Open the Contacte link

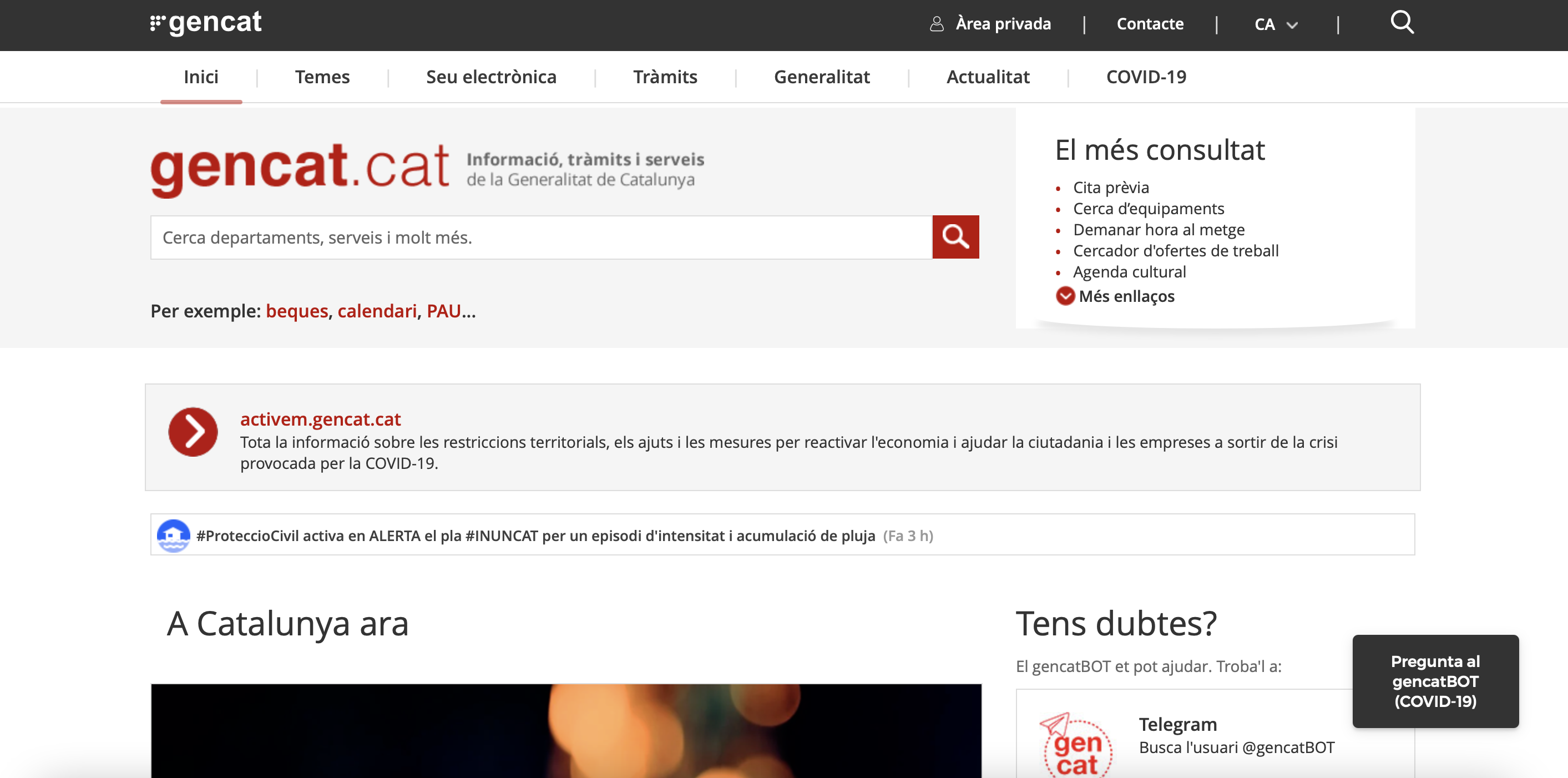pyautogui.click(x=1149, y=24)
